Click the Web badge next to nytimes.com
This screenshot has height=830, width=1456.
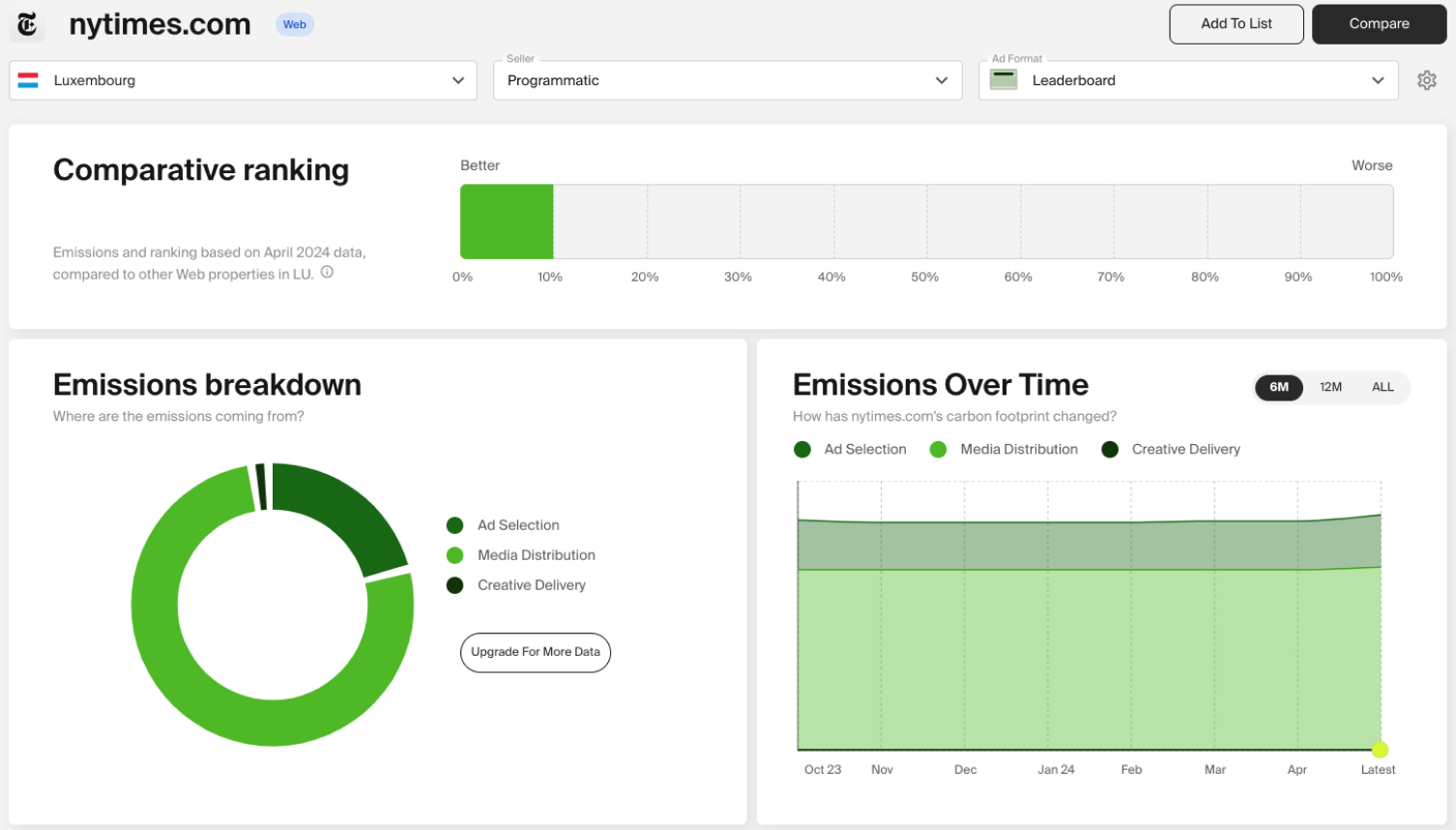(295, 25)
